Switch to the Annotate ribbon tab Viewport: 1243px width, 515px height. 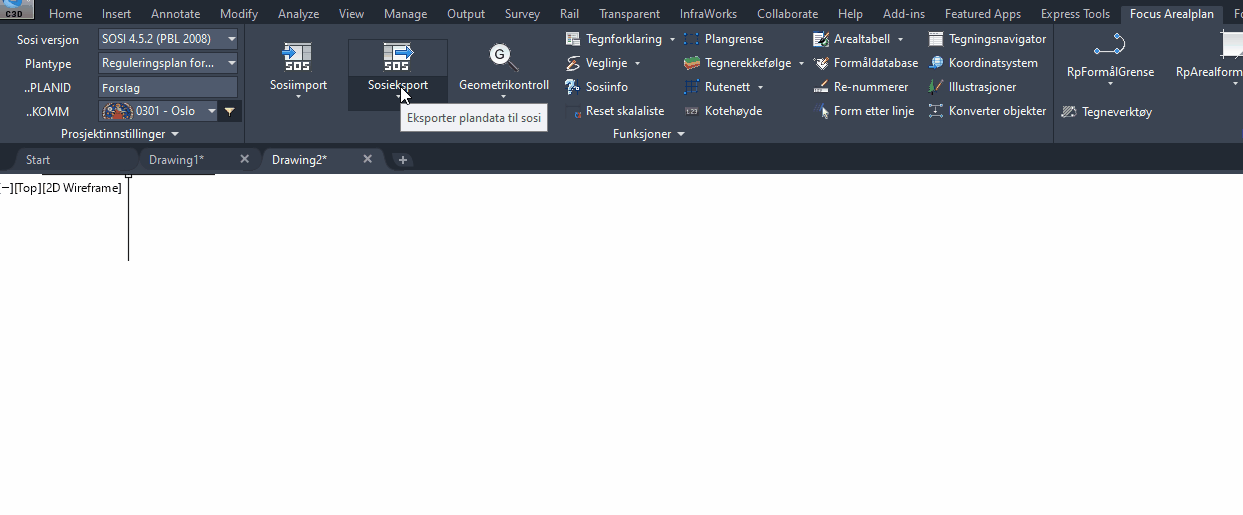(175, 14)
